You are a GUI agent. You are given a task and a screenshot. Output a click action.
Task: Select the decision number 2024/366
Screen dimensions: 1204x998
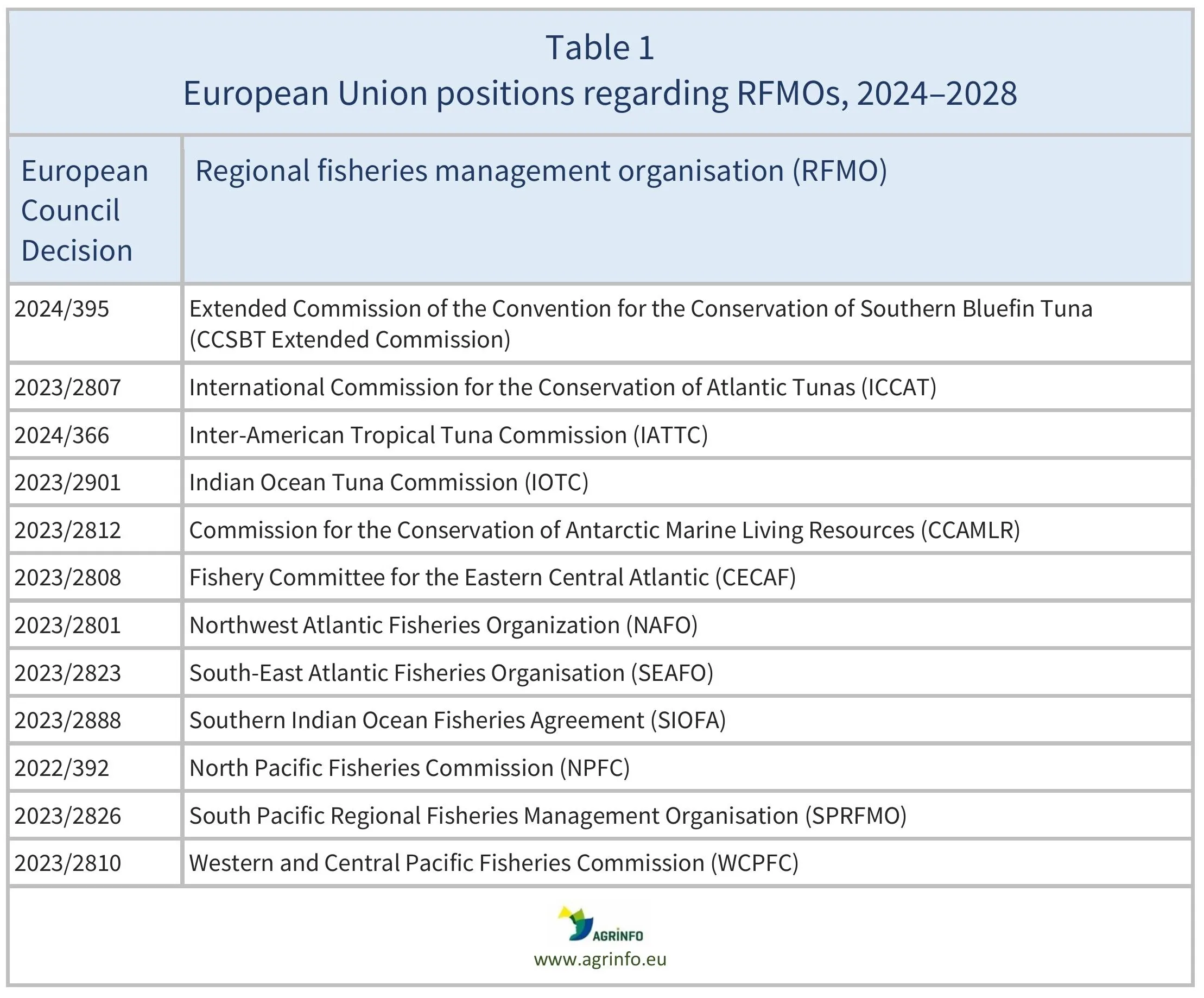coord(62,435)
